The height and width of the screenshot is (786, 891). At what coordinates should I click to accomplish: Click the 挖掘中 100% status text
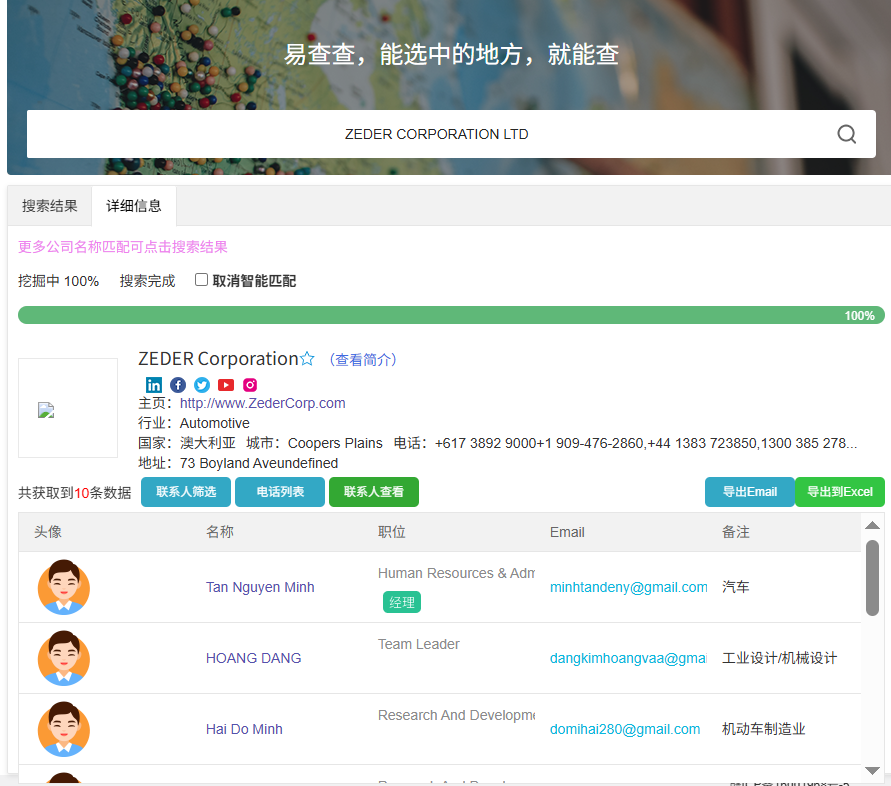pos(59,281)
